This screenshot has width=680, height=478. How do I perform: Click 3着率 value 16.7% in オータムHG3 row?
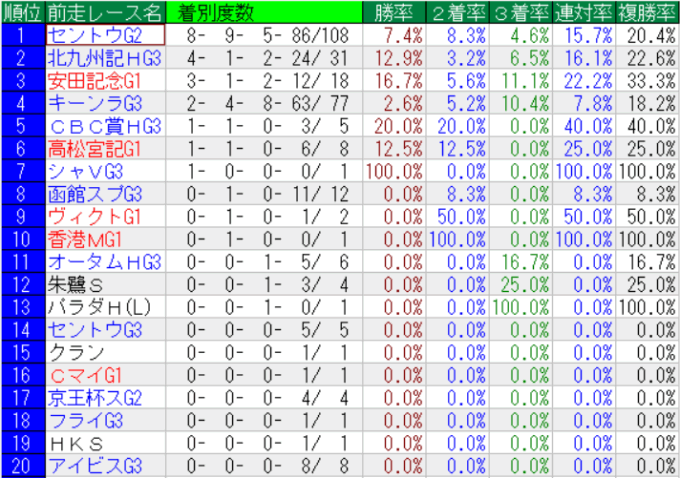525,262
